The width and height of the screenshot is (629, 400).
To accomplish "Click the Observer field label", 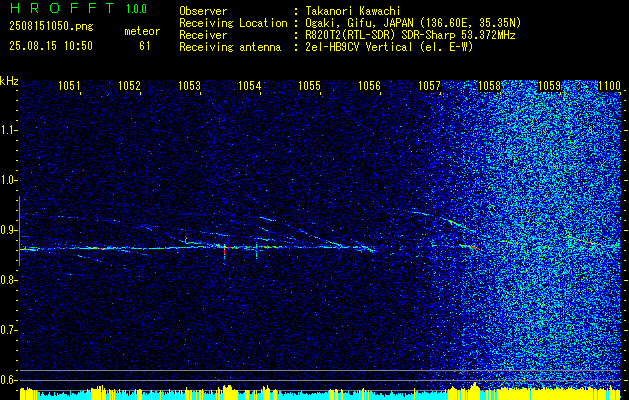I will 203,11.
